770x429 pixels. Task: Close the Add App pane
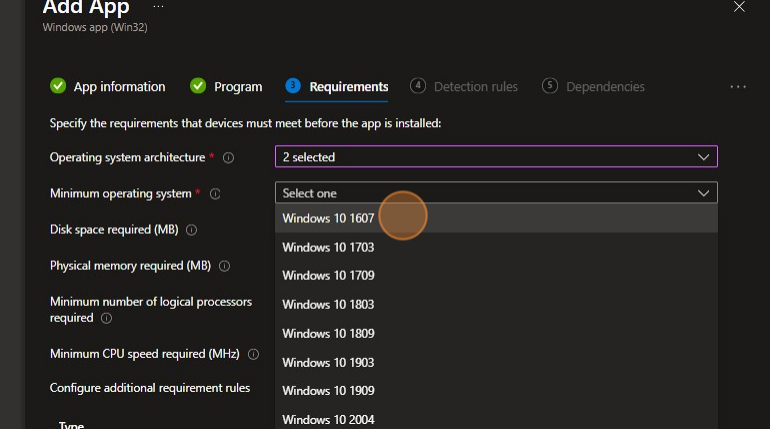pos(739,7)
